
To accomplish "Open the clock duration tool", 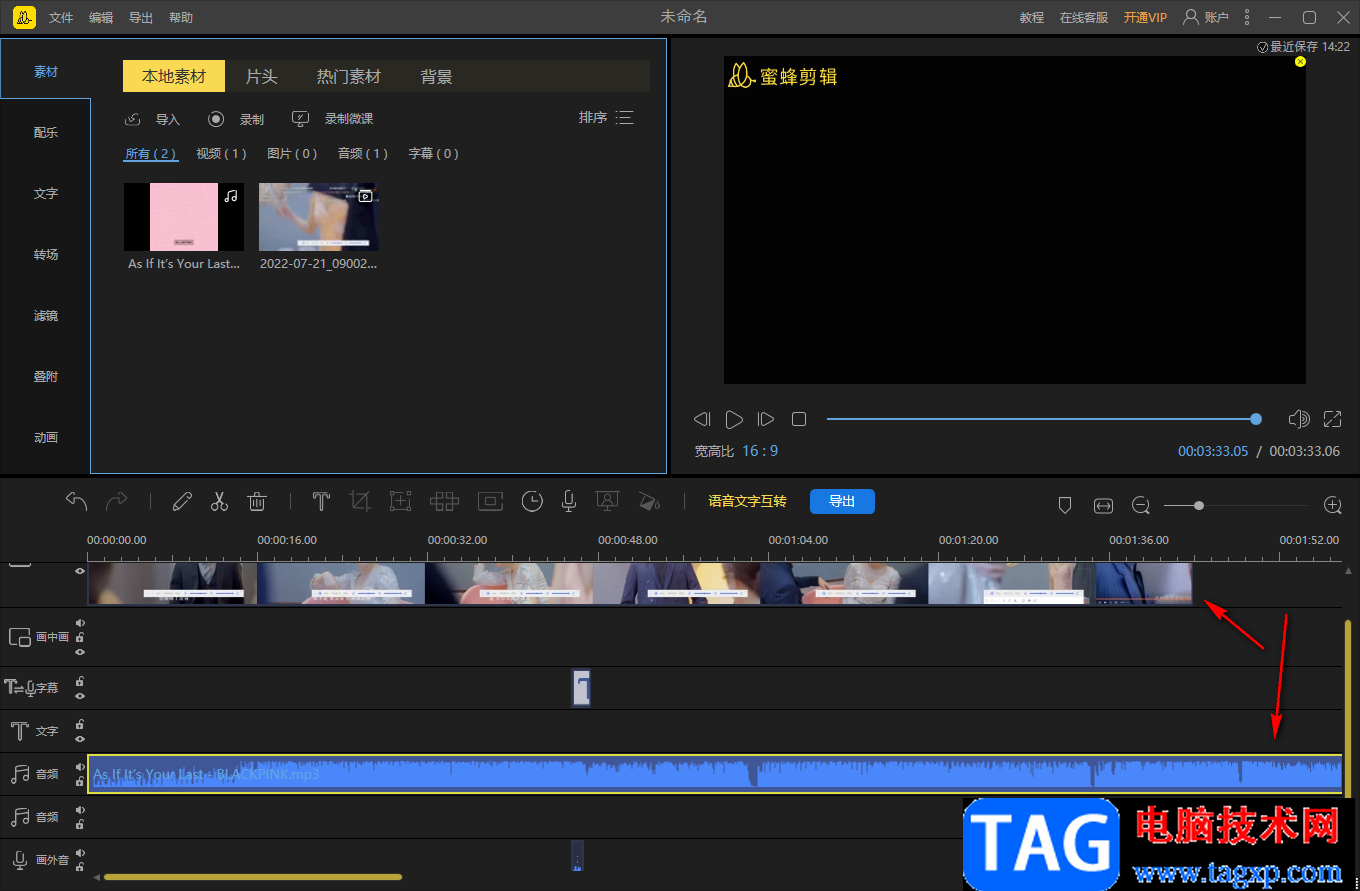I will [532, 502].
